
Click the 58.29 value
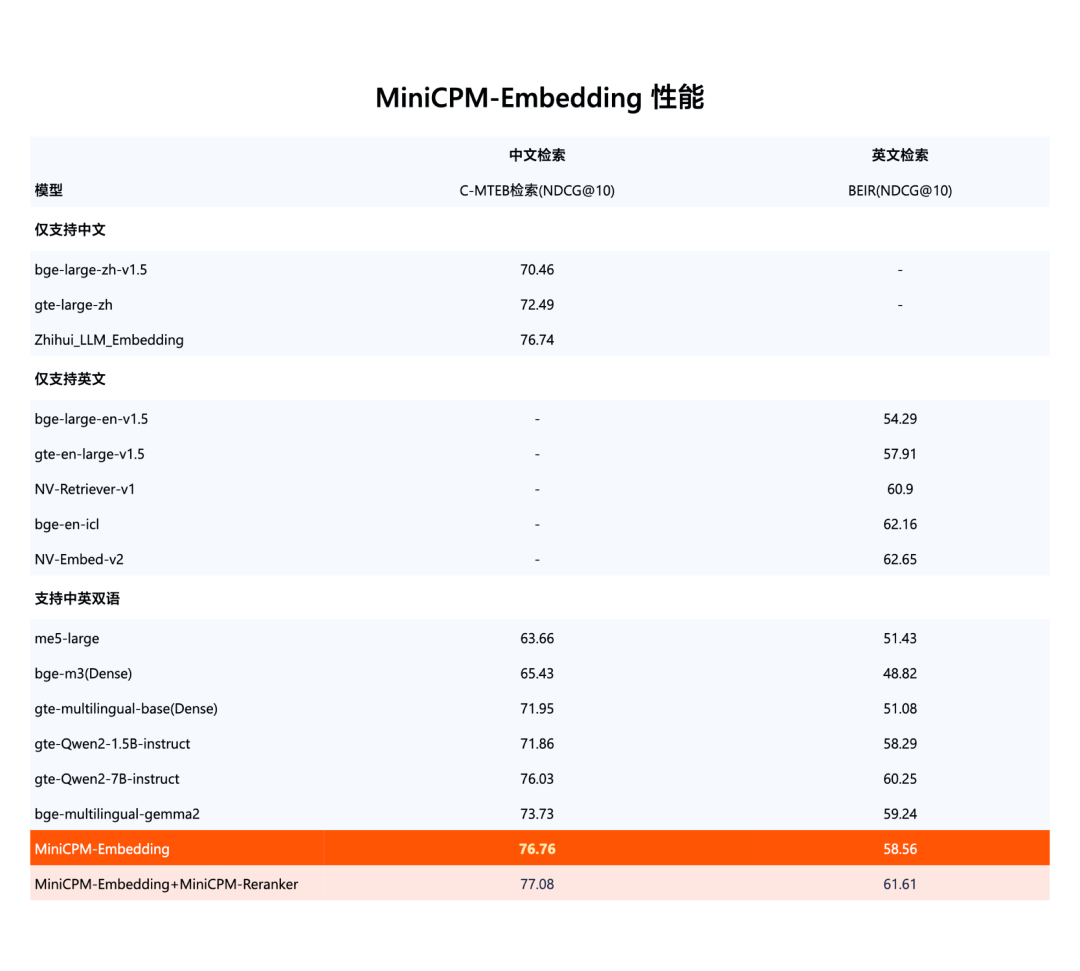[900, 744]
